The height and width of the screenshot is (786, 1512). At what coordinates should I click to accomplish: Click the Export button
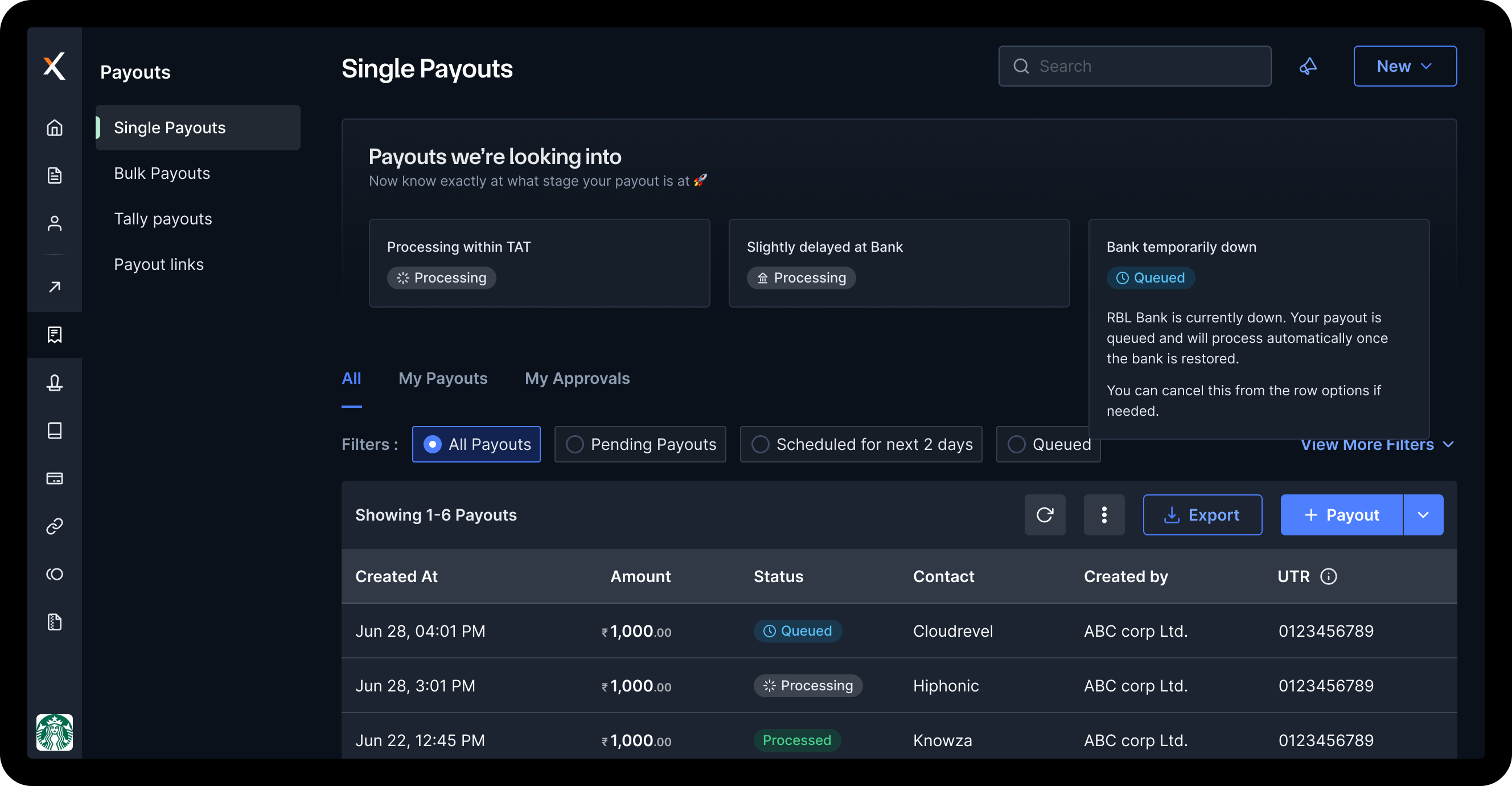1202,514
